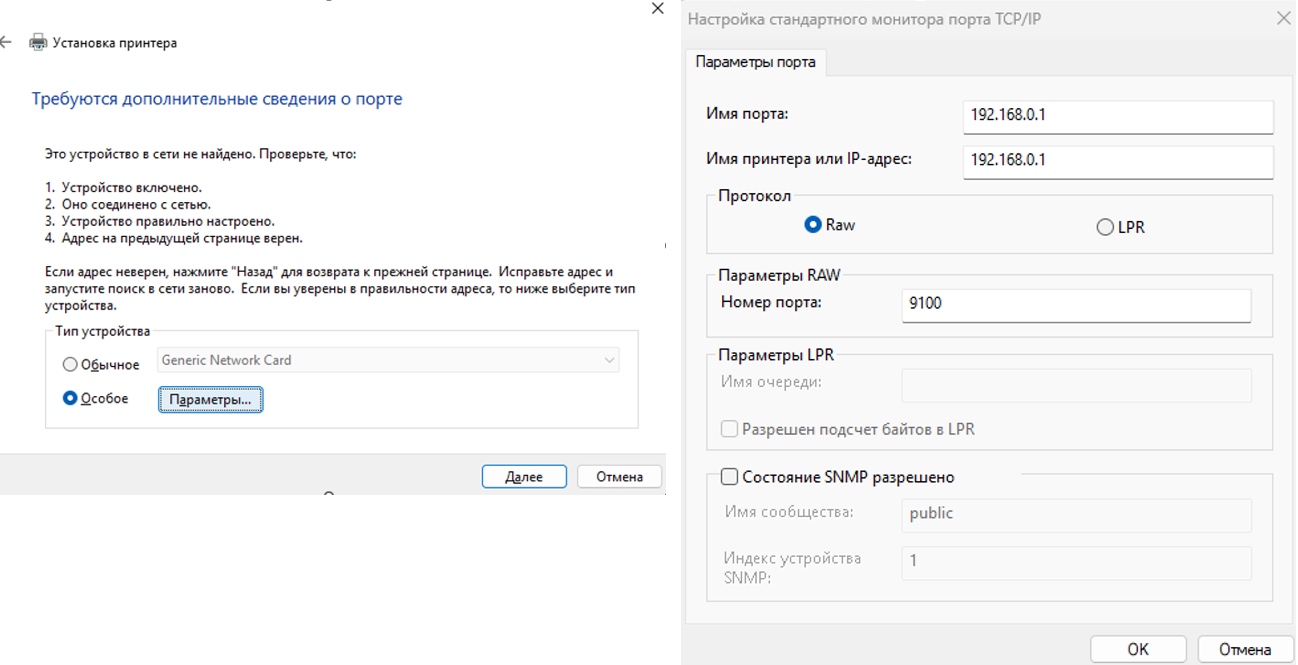Click the printer icon beside Установка принтера

click(38, 43)
